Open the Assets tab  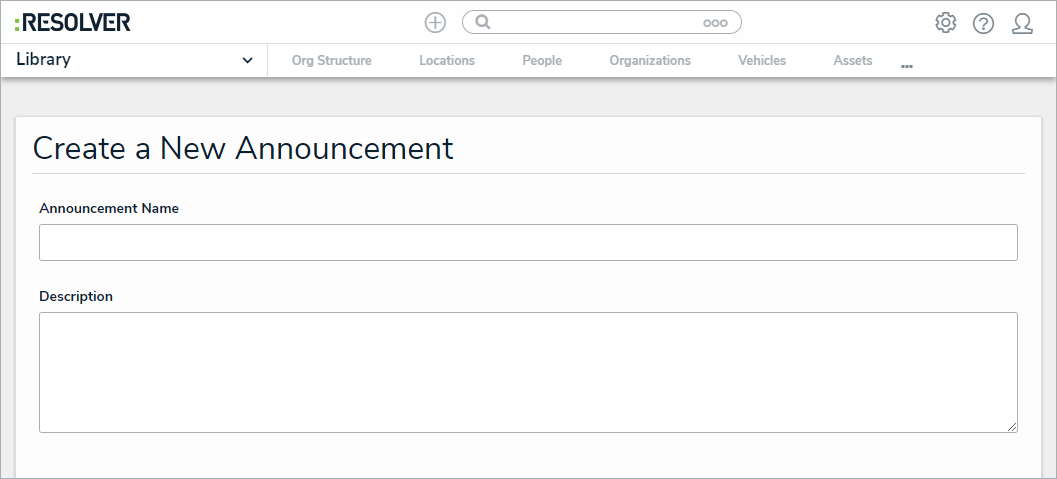click(853, 61)
